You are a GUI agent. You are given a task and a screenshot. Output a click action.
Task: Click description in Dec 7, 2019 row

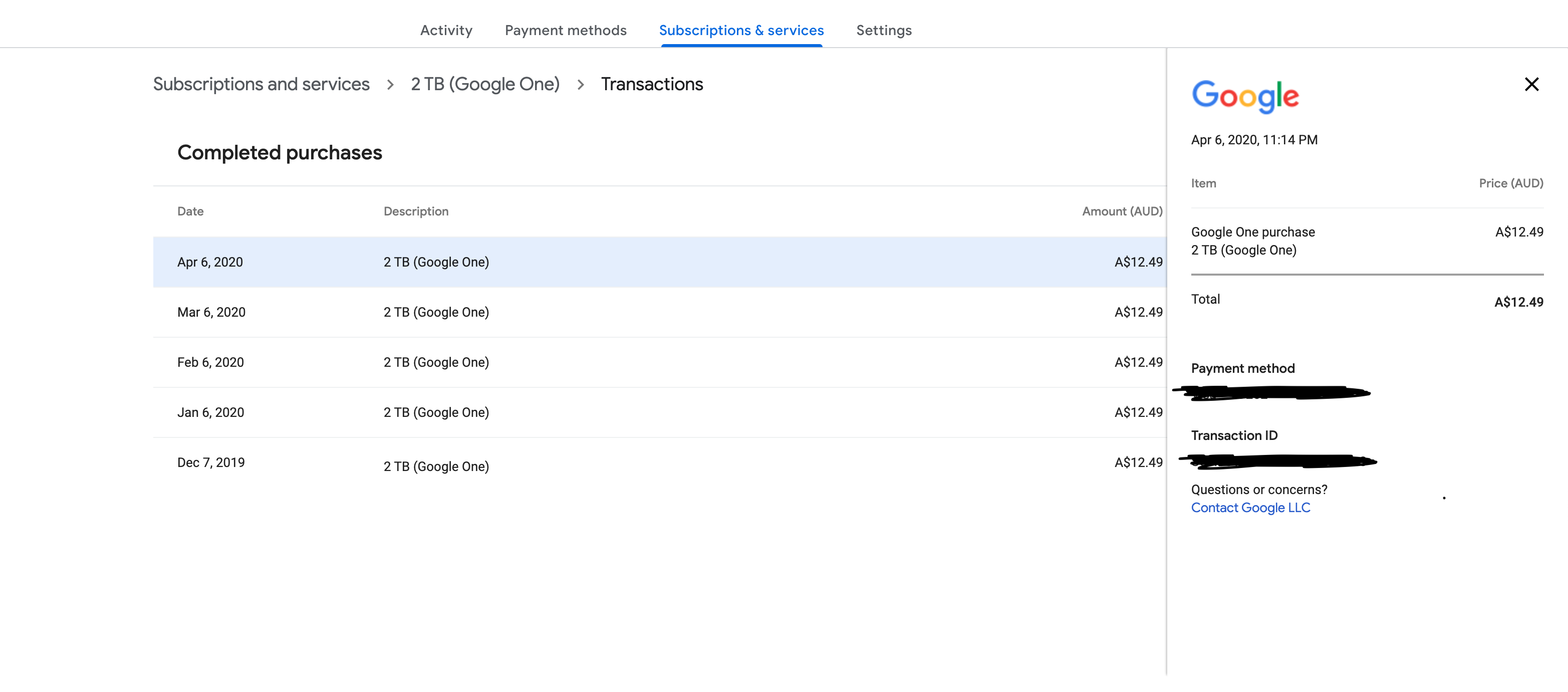click(x=436, y=466)
